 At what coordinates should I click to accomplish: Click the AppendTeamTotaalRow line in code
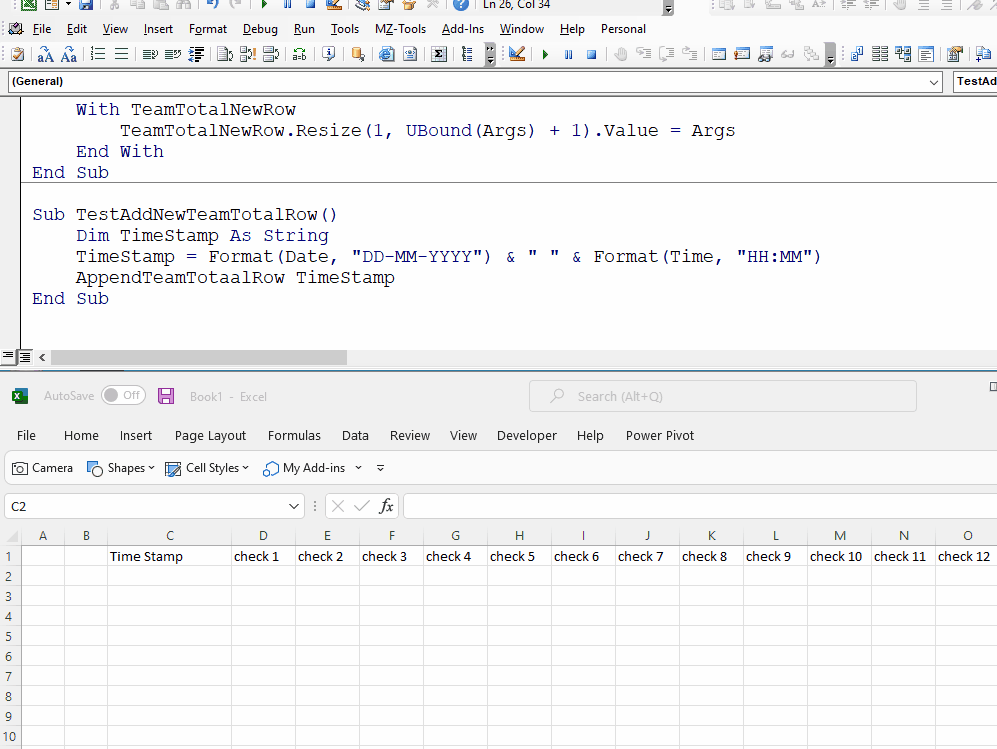[235, 278]
